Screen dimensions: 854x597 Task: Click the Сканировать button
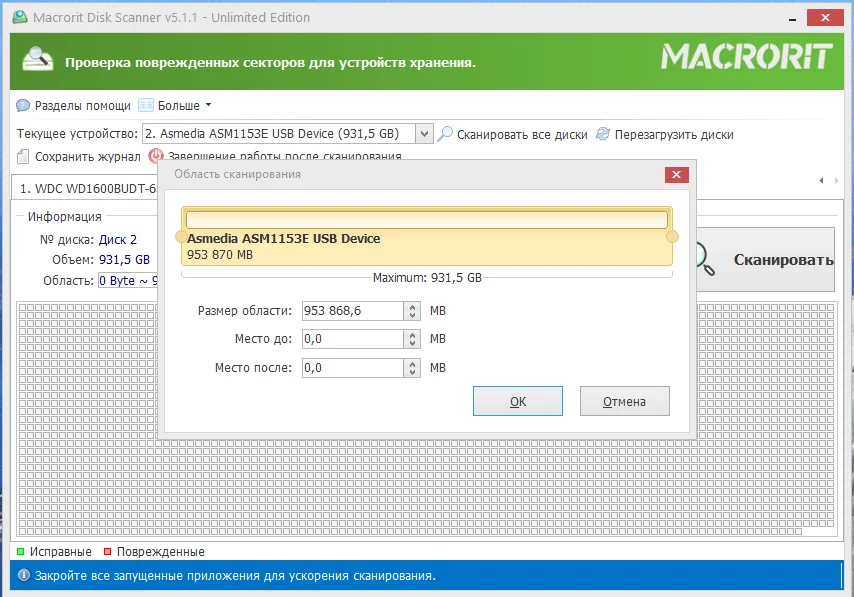pos(766,260)
